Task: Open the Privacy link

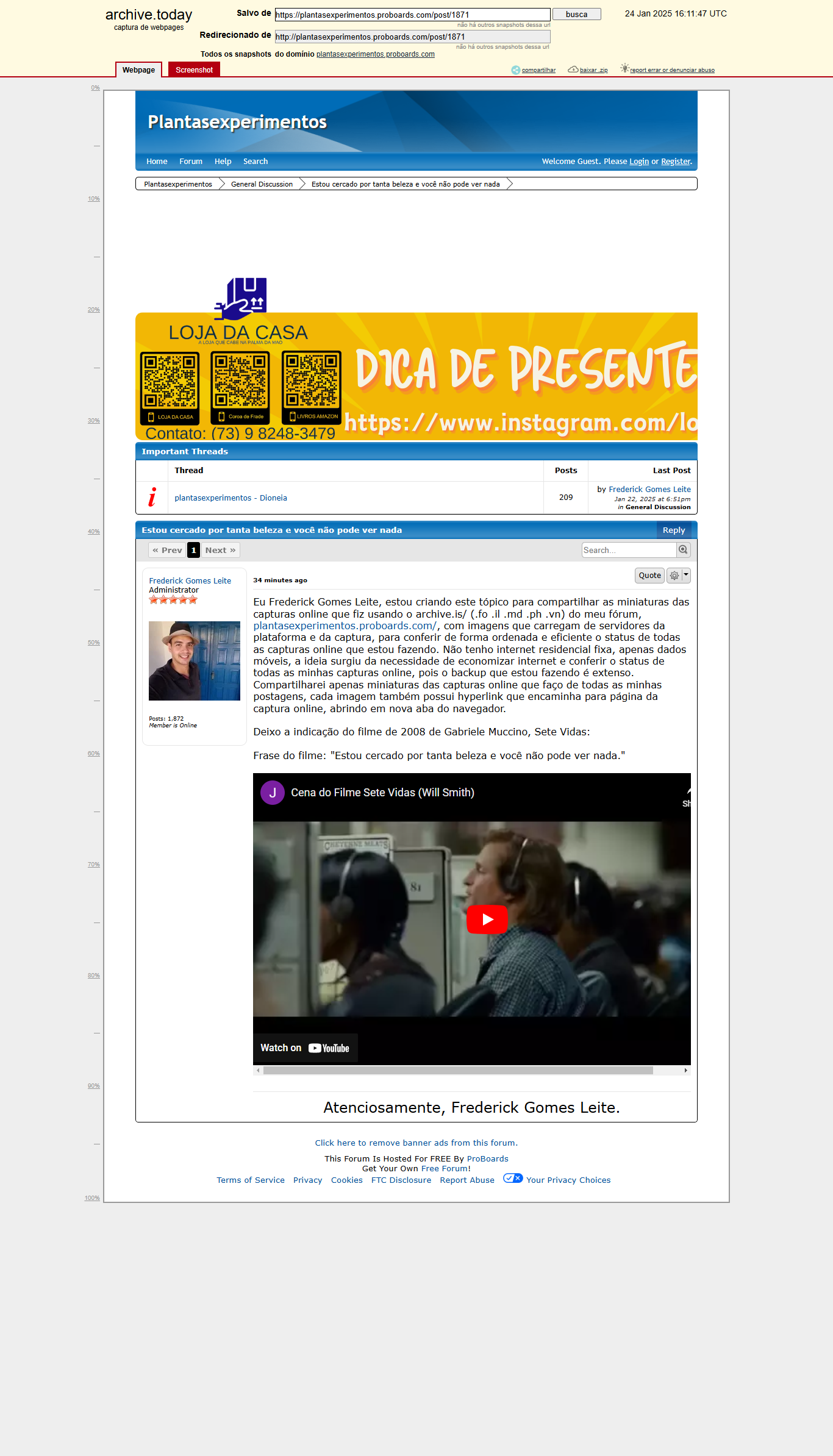Action: pyautogui.click(x=307, y=1180)
